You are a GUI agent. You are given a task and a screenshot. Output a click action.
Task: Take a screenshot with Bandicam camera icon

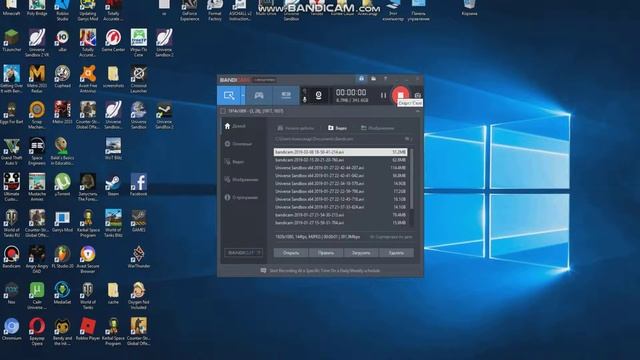pos(418,96)
